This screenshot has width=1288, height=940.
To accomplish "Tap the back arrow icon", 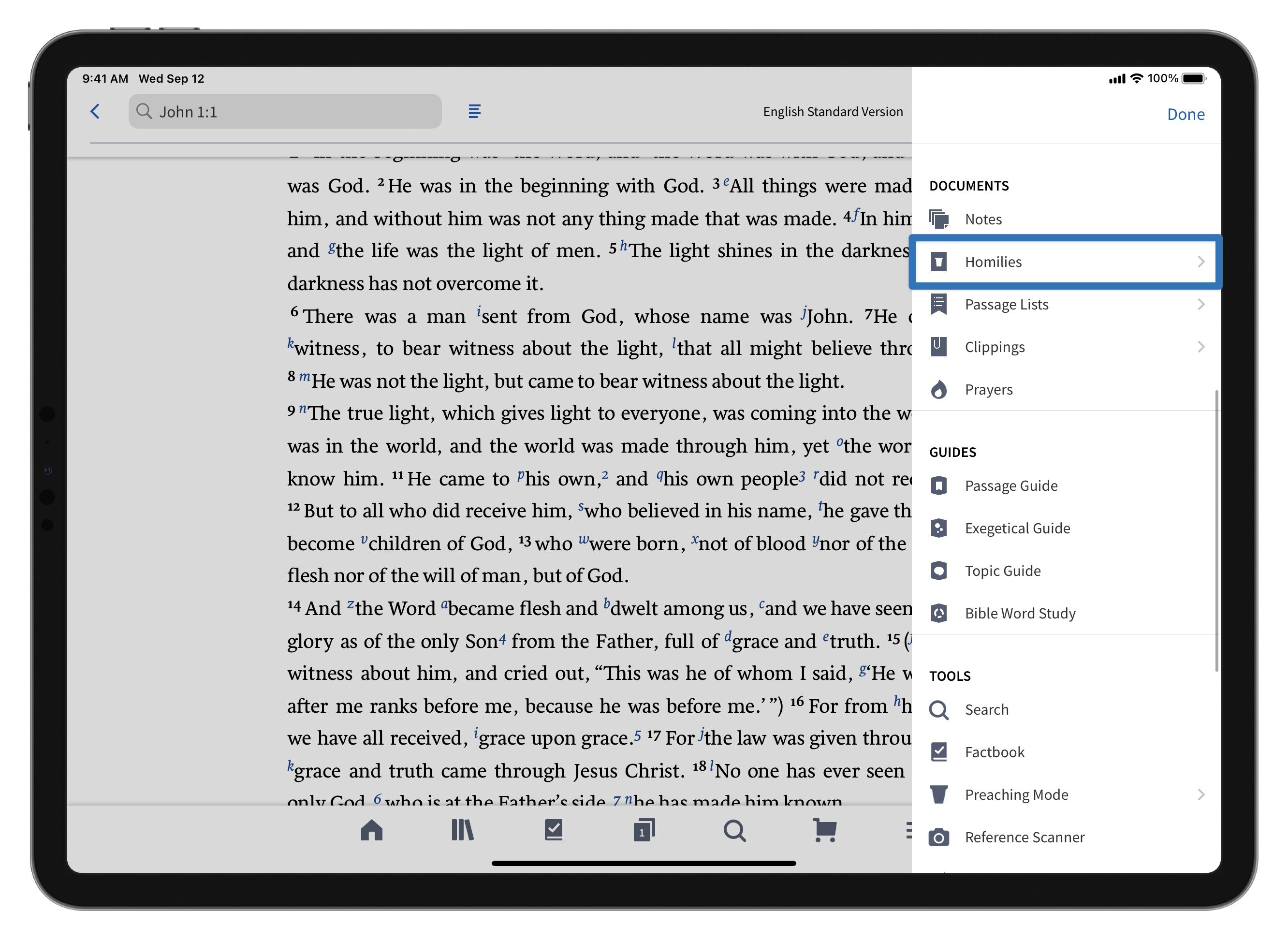I will 95,112.
